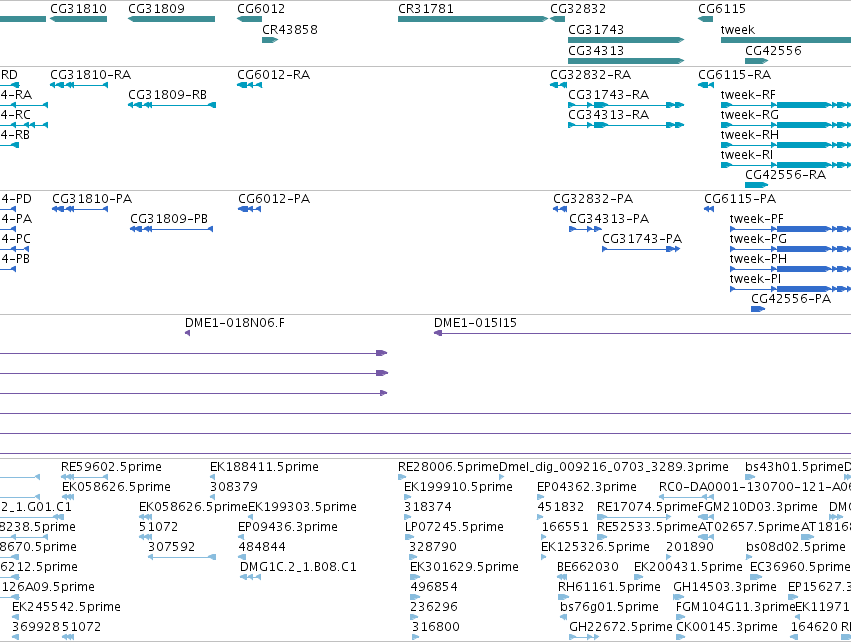
Task: Select EST EP04362.3prime
Action: pyautogui.click(x=587, y=487)
